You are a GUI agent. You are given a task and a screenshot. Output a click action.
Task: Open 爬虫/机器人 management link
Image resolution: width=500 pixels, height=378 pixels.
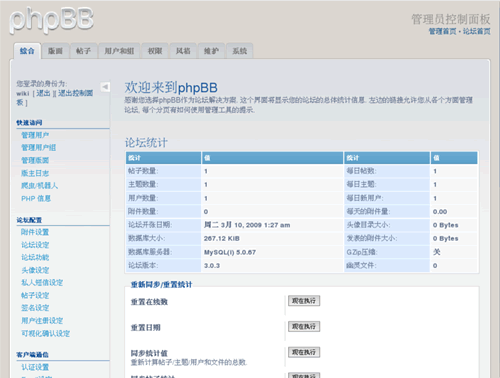click(39, 186)
